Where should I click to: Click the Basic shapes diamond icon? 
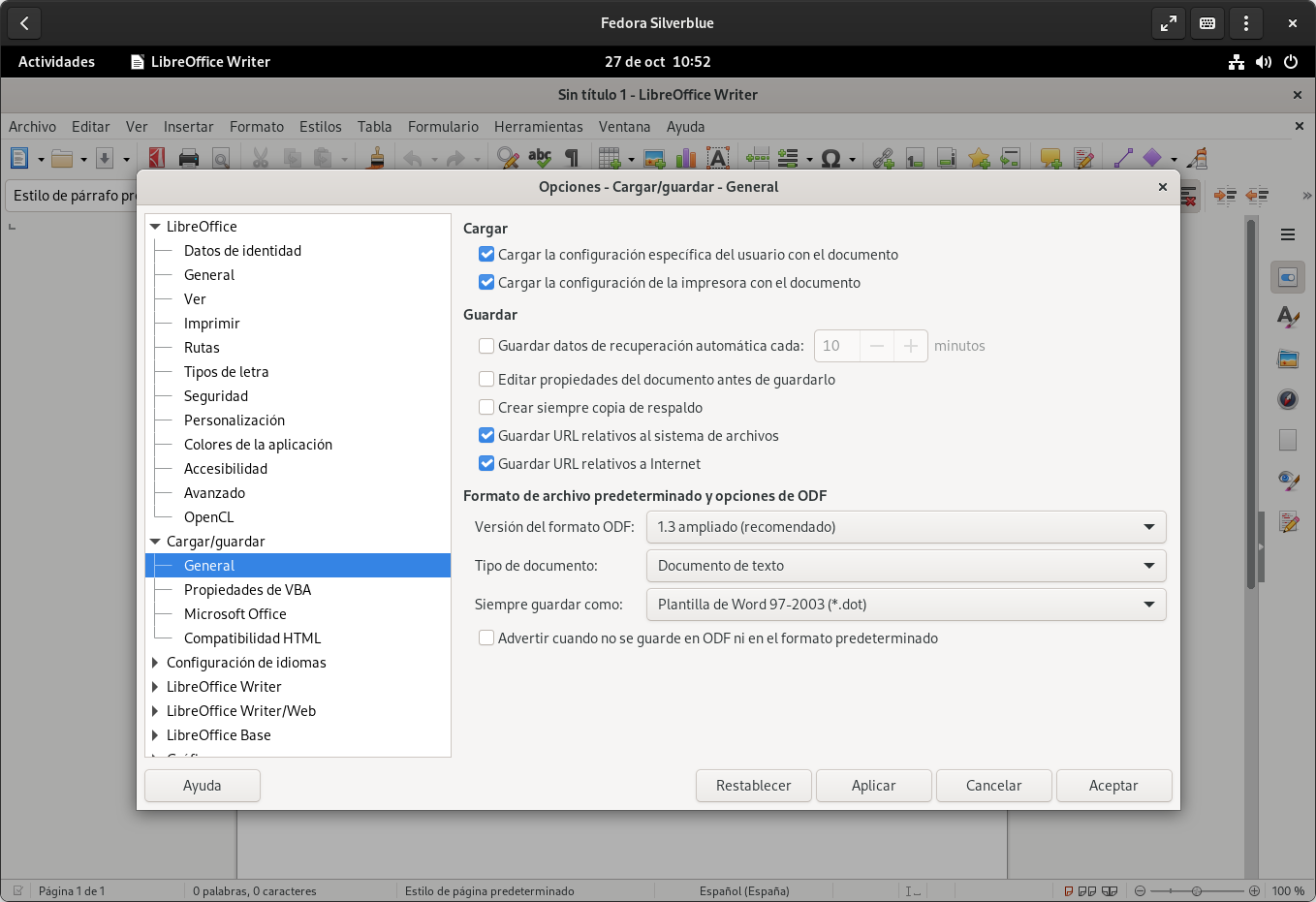point(1152,158)
